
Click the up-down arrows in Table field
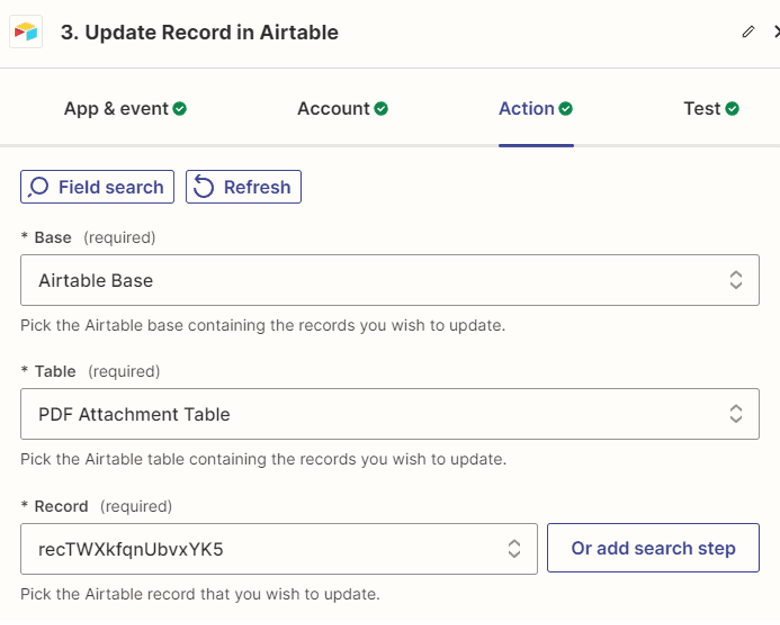[736, 414]
